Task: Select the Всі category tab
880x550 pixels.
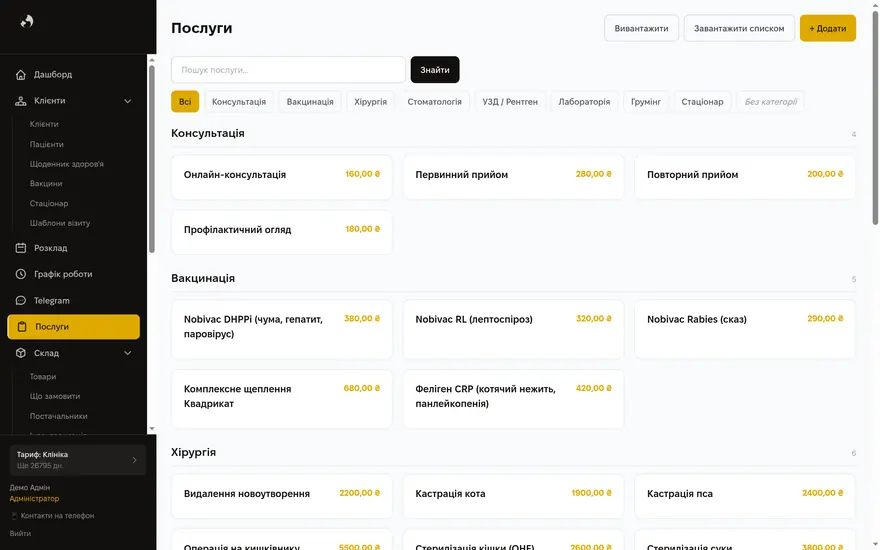Action: pyautogui.click(x=185, y=102)
